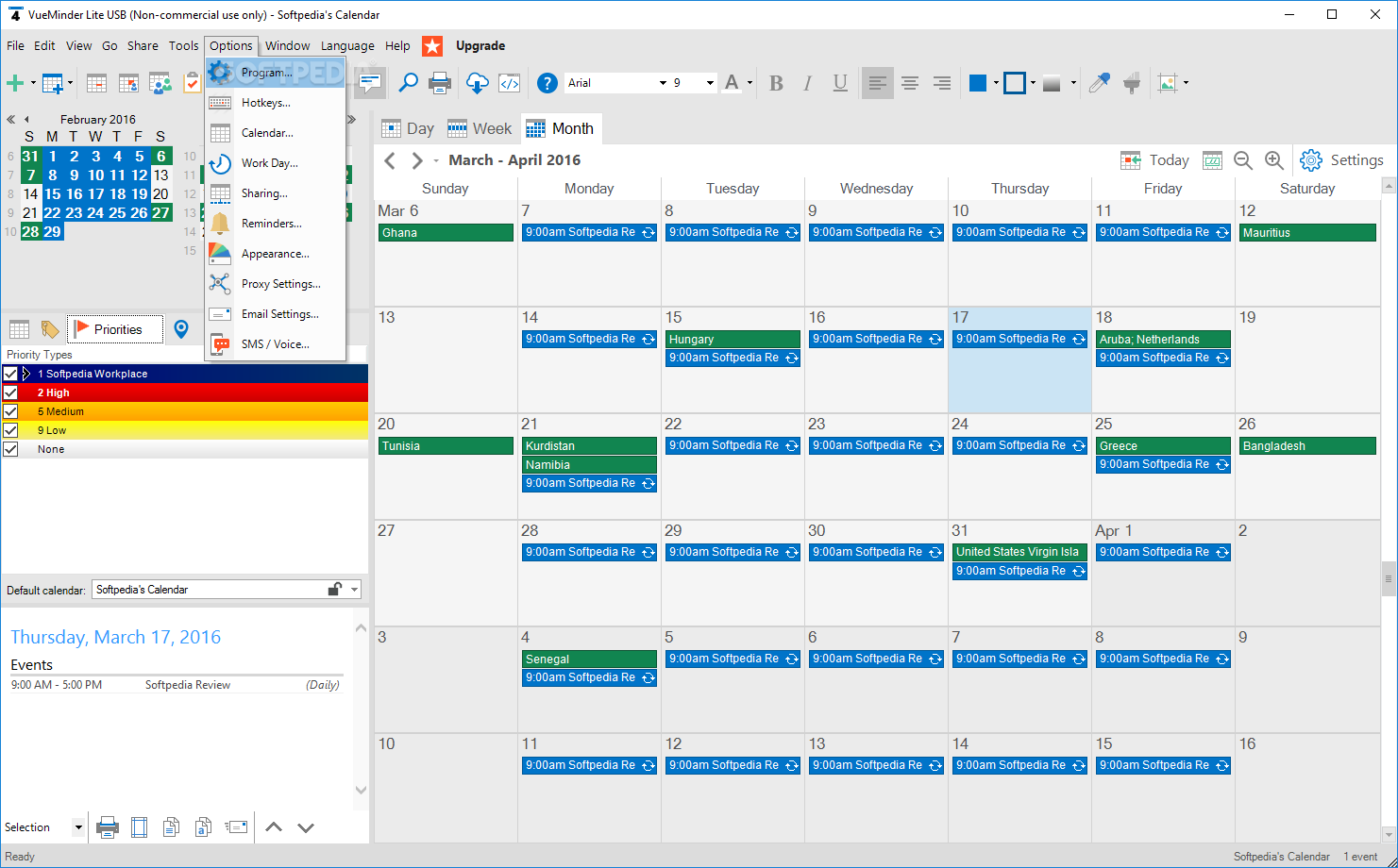
Task: Click the gray gradient swatch
Action: (1052, 83)
